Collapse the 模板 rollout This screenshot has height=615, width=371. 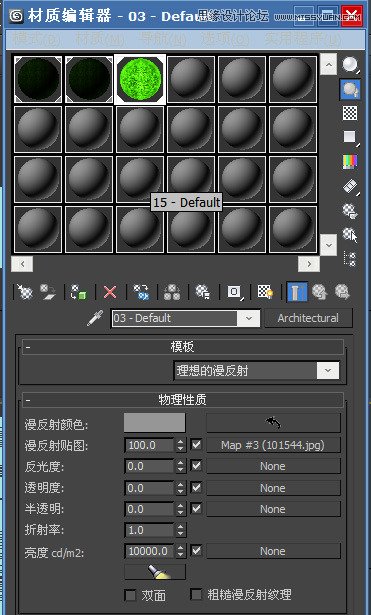point(183,347)
